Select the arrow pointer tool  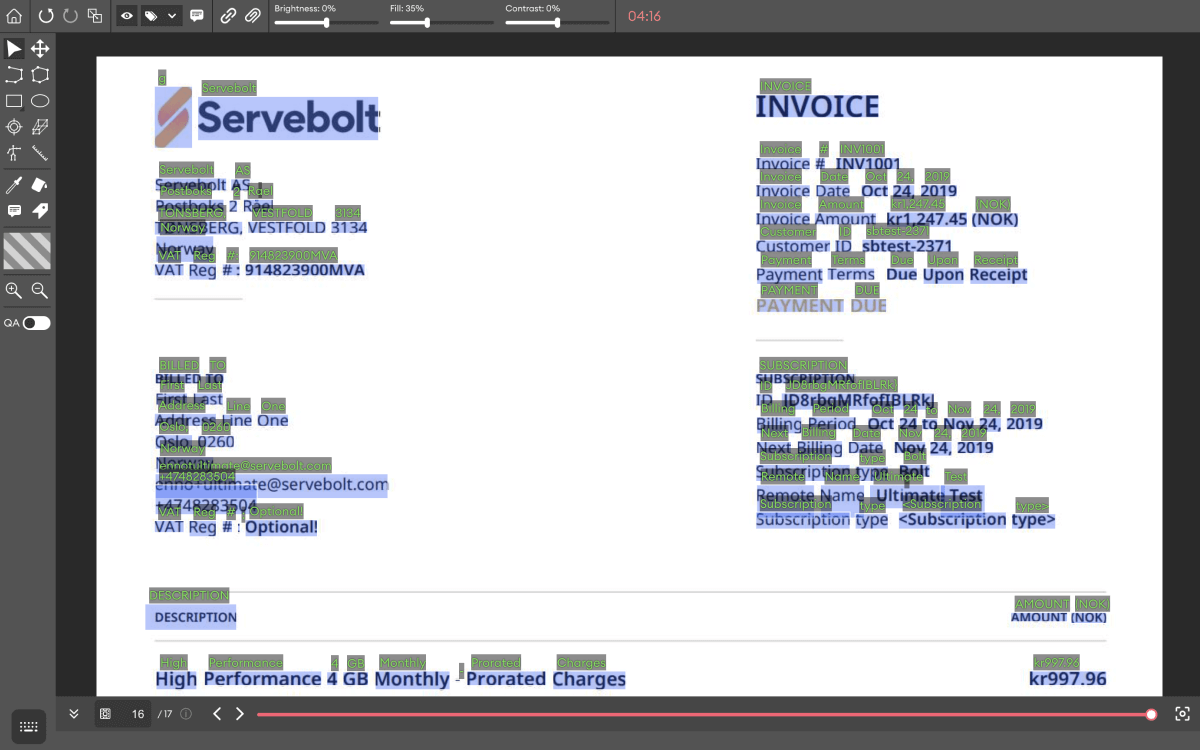point(14,48)
